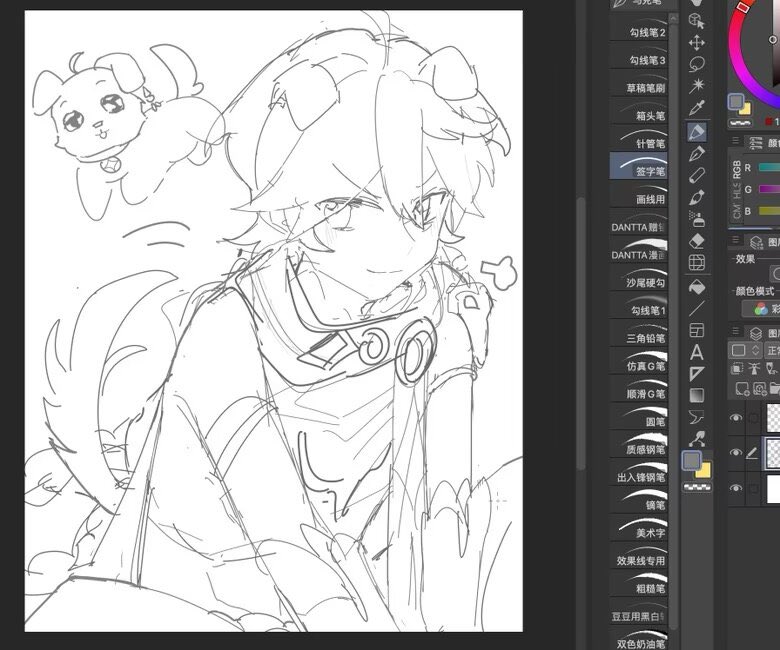Select the straight Line figure tool
Screen dimensions: 780x650
pos(696,308)
